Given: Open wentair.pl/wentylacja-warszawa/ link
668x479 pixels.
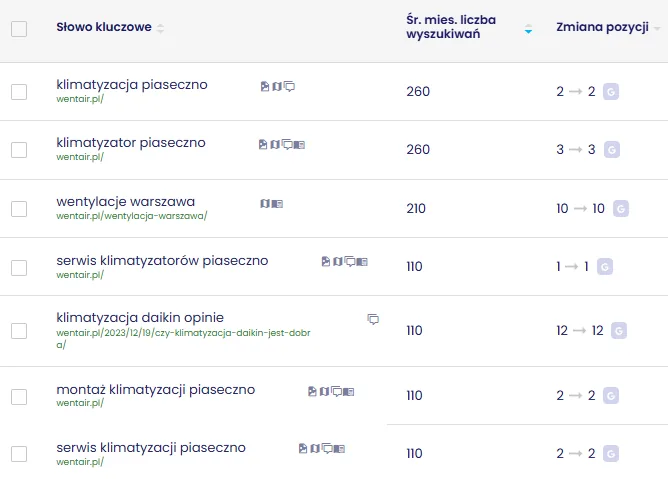Looking at the screenshot, I should click(x=132, y=216).
